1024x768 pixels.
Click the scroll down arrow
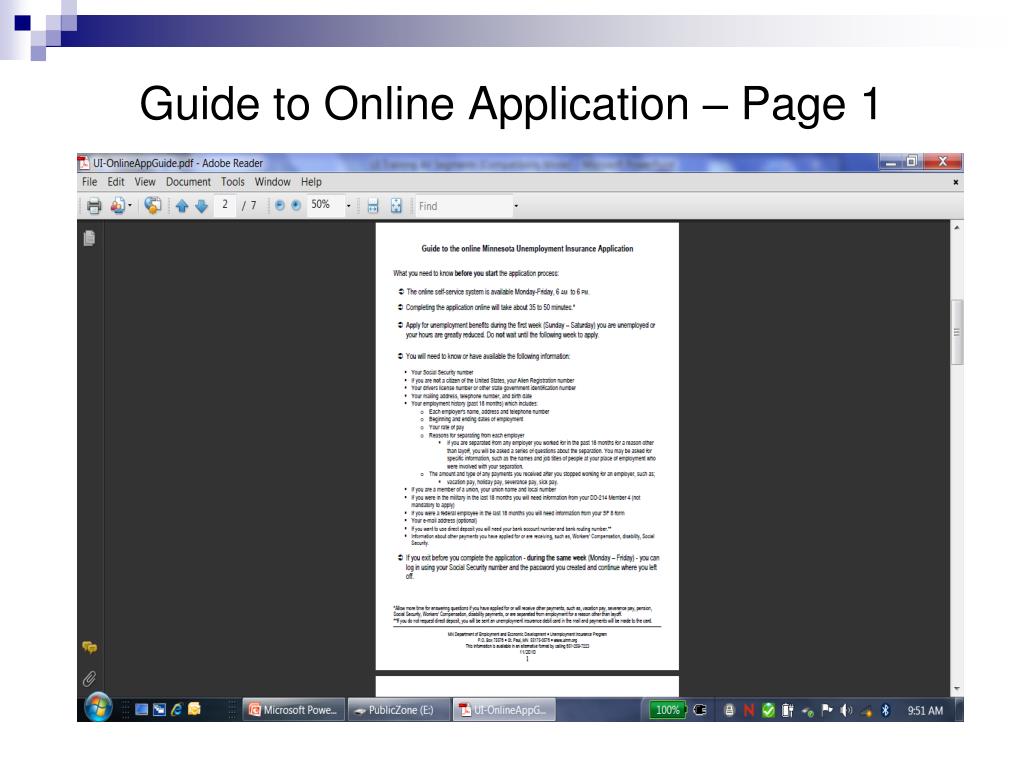click(x=957, y=689)
